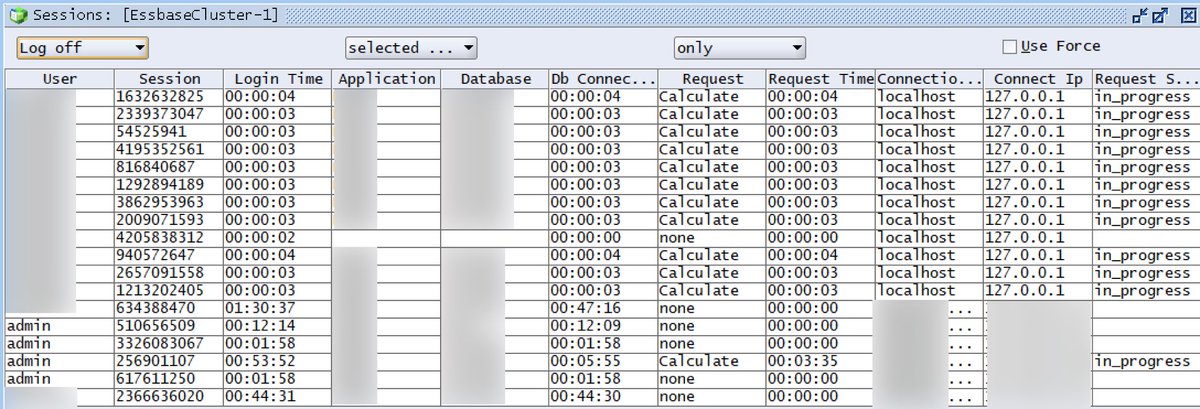Sort by the Login Time column header
This screenshot has width=1200, height=409.
[278, 79]
